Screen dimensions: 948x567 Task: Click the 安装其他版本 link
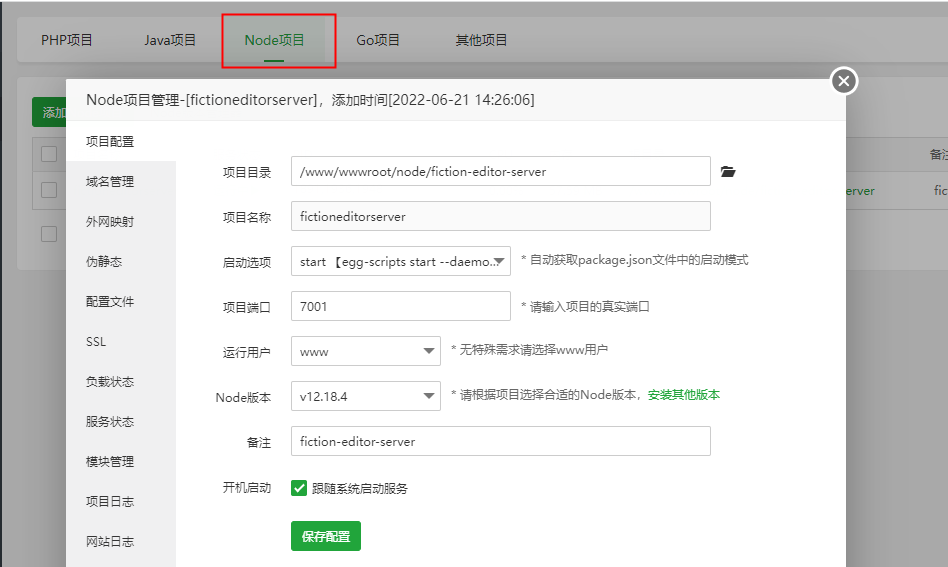(x=683, y=395)
